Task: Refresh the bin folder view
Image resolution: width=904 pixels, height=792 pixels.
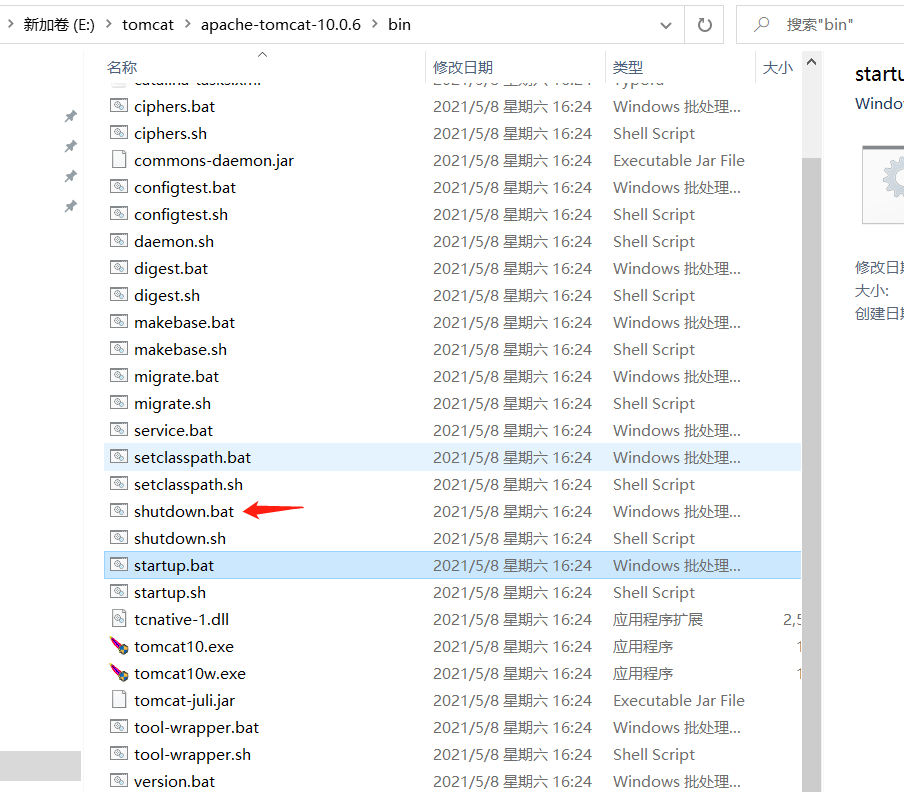Action: point(705,25)
